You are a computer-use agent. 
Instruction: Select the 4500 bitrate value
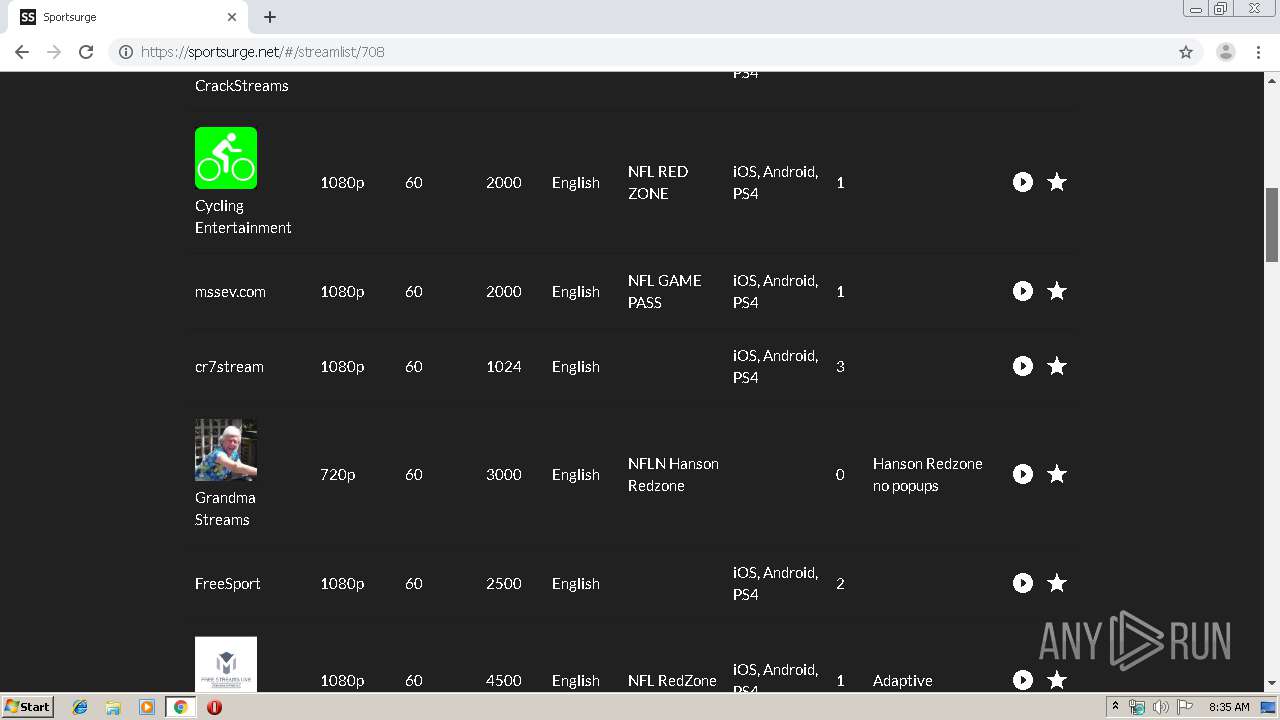(504, 681)
